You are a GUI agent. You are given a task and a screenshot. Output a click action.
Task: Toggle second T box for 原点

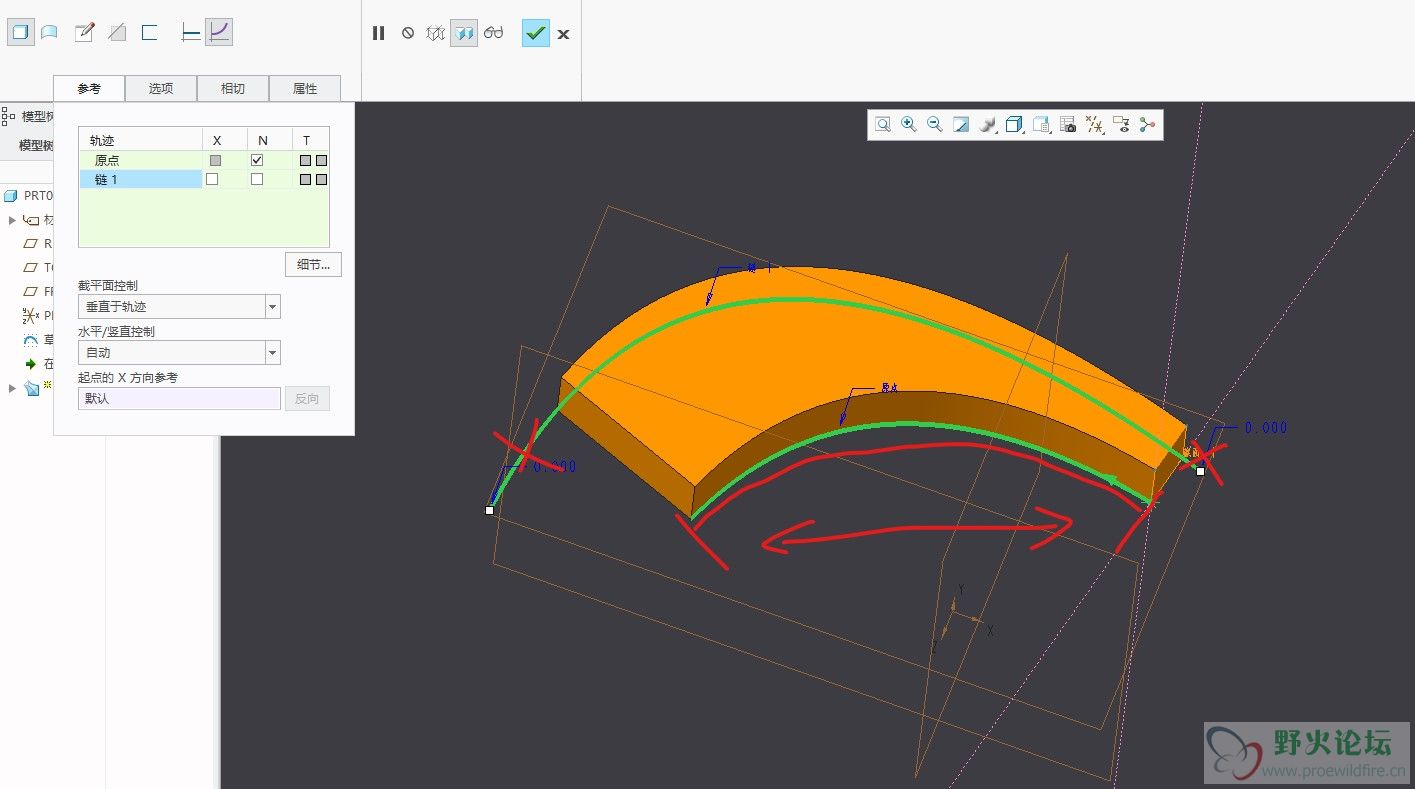pos(321,160)
